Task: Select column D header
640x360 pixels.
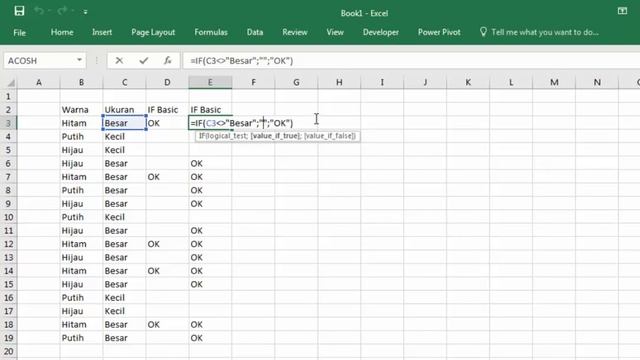Action: click(x=167, y=82)
